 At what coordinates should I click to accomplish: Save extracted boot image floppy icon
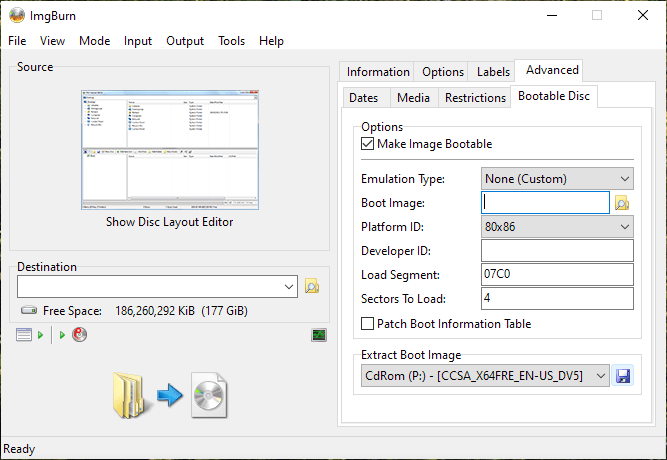coord(623,375)
